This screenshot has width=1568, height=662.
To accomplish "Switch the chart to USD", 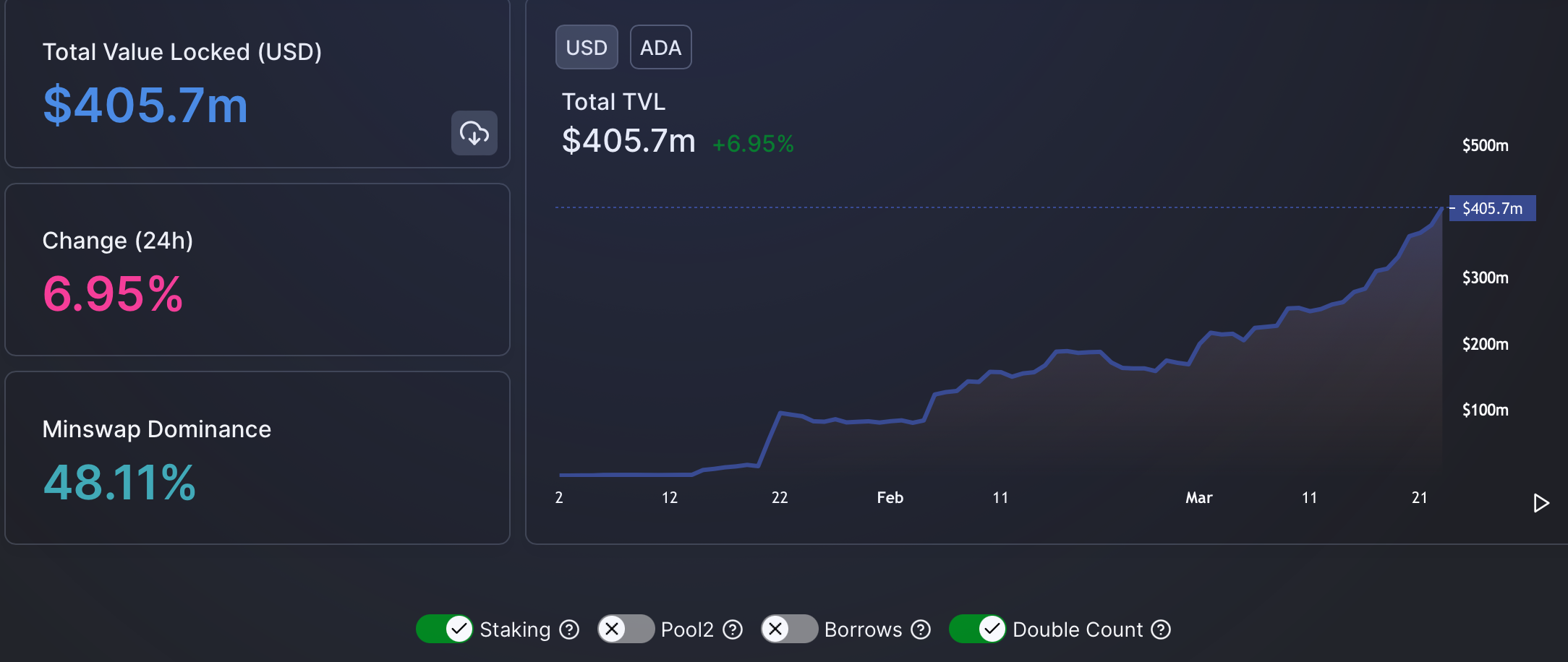I will [x=587, y=47].
